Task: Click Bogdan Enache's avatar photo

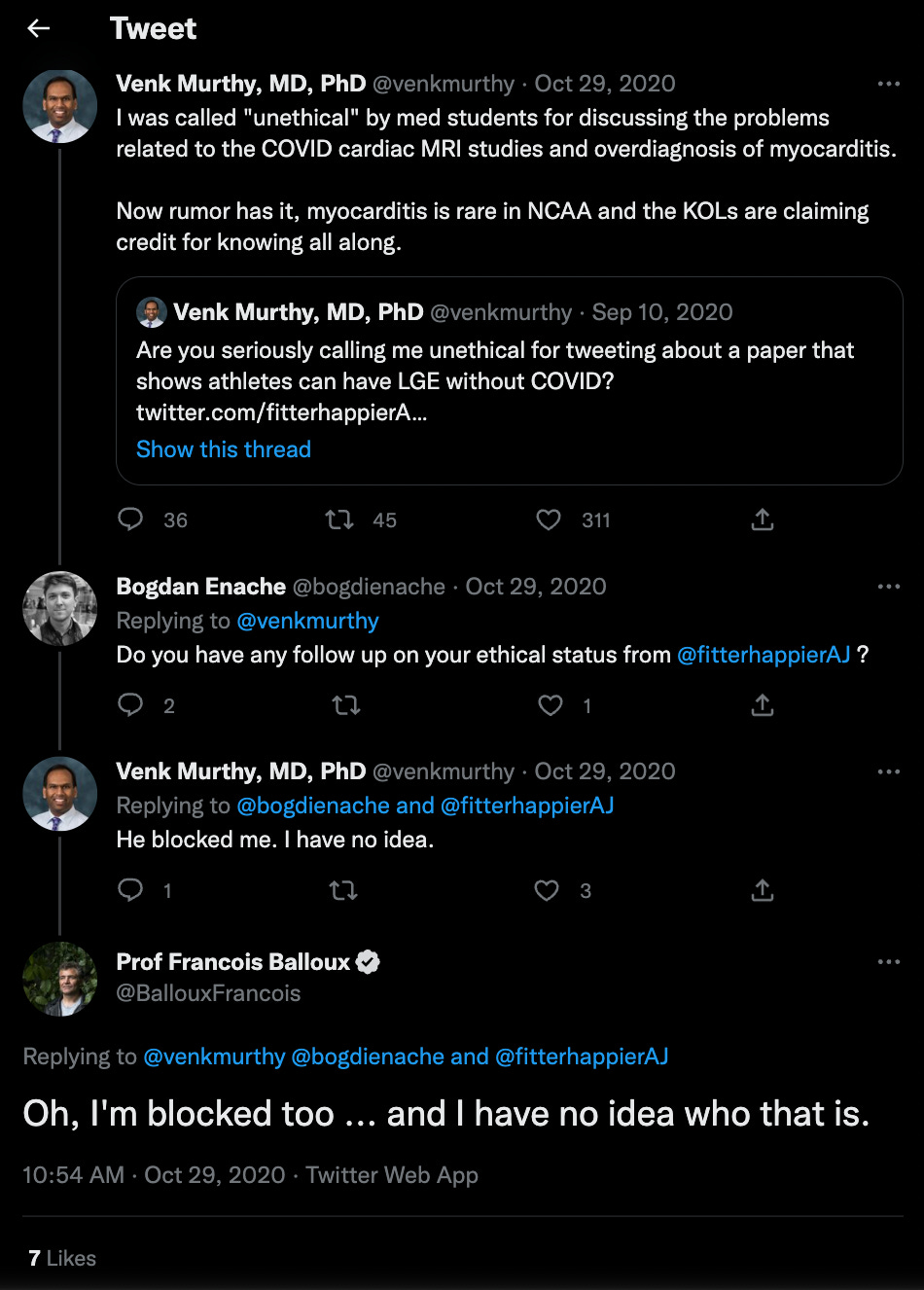Action: tap(60, 608)
